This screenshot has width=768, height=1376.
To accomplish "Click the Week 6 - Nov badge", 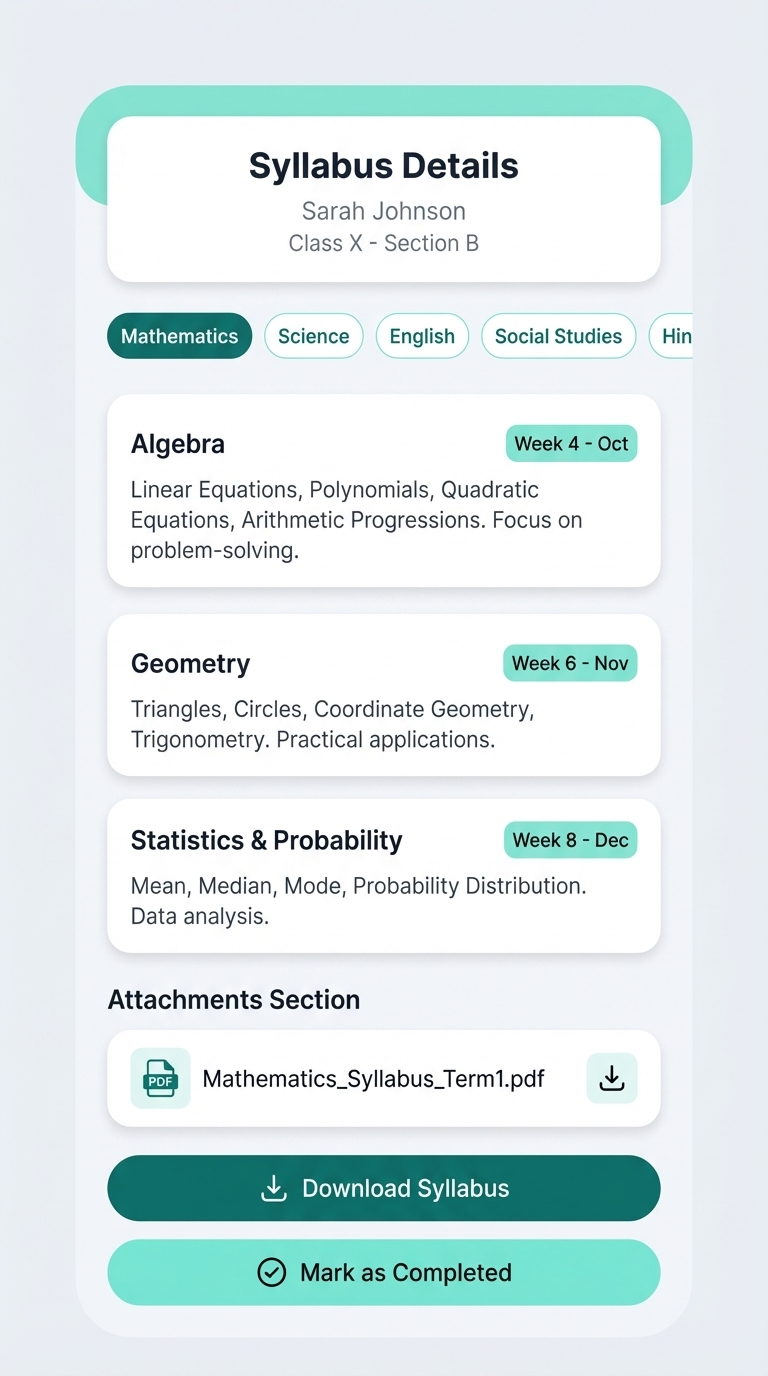I will tap(570, 663).
